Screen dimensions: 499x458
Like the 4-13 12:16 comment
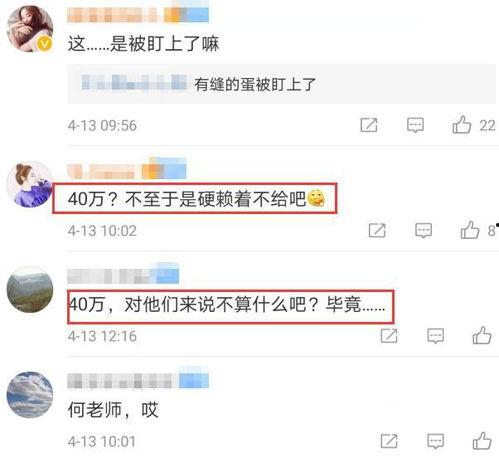(482, 335)
